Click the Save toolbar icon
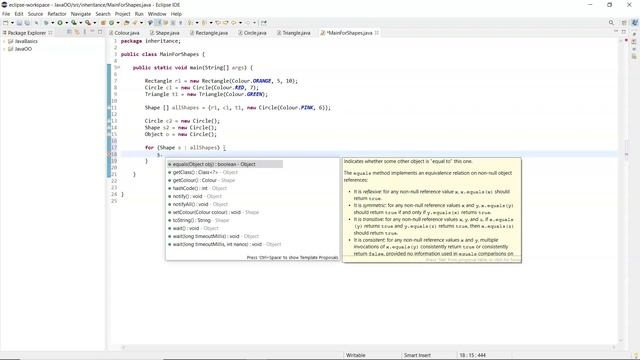Screen dimensions: 640x360 pyautogui.click(x=19, y=23)
